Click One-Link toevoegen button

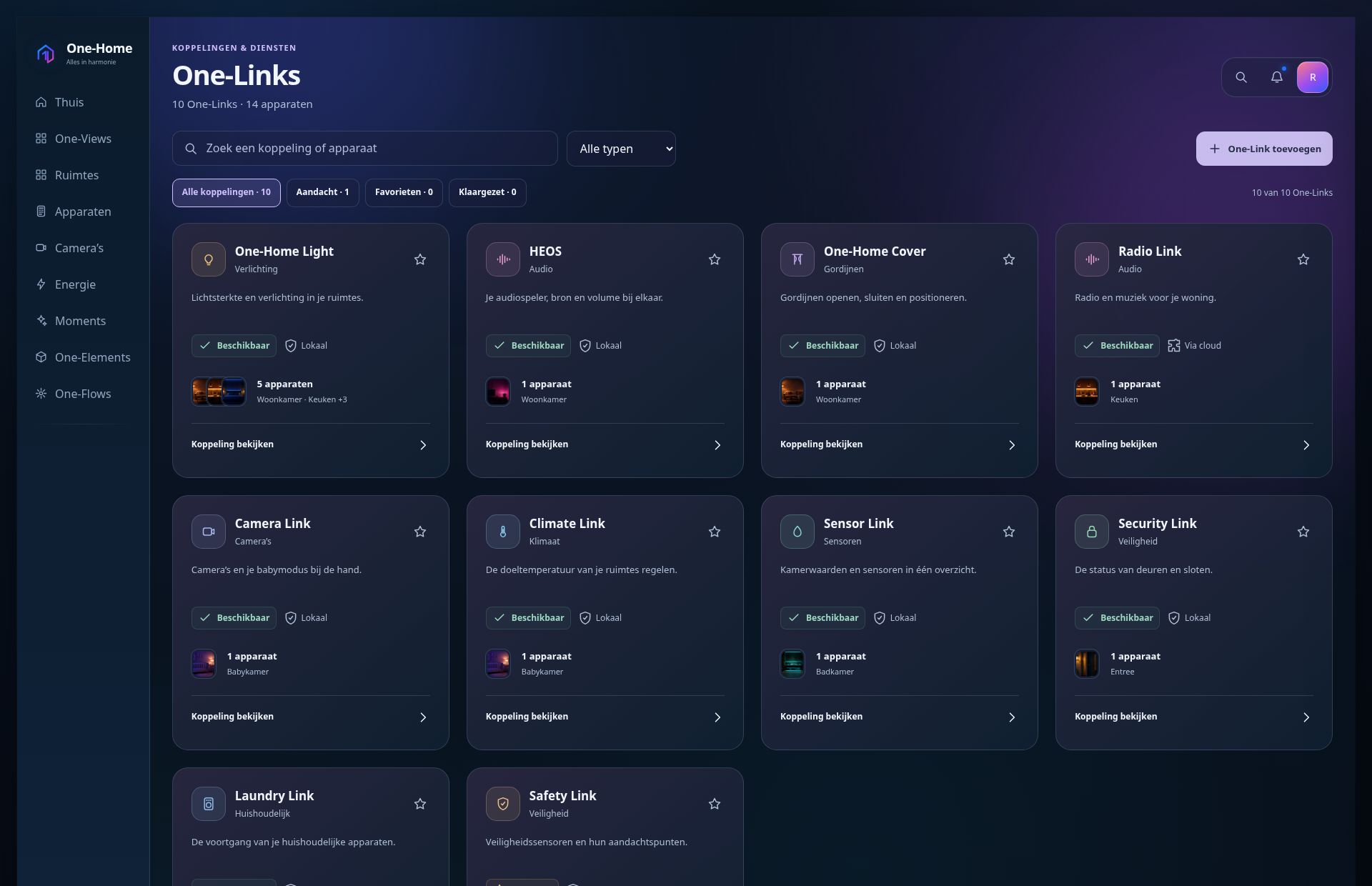point(1264,149)
